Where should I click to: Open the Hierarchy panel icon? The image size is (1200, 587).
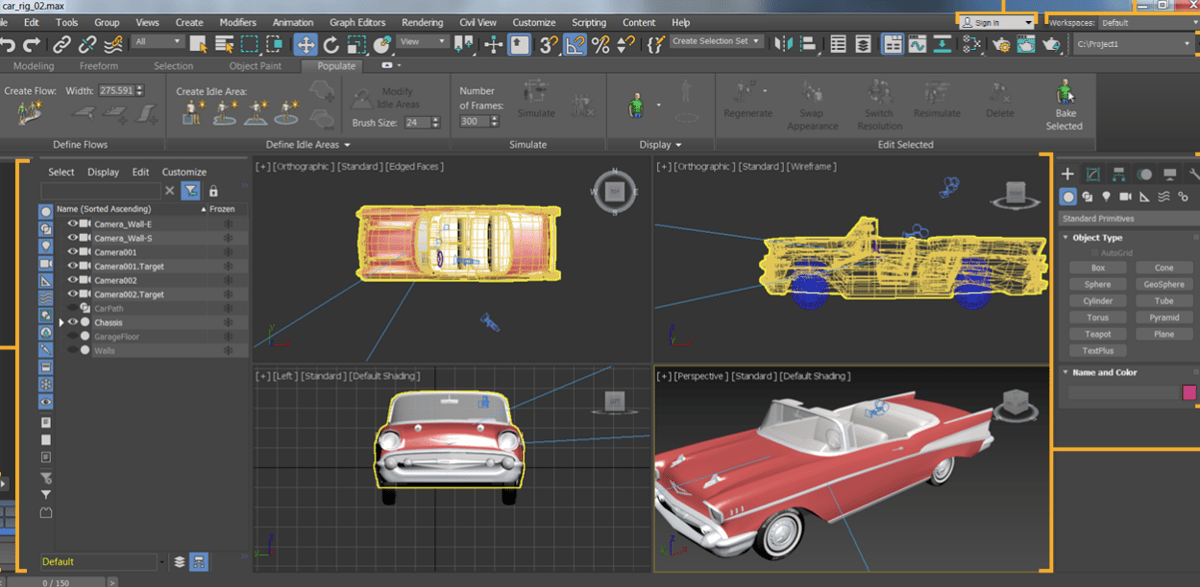(x=1119, y=174)
